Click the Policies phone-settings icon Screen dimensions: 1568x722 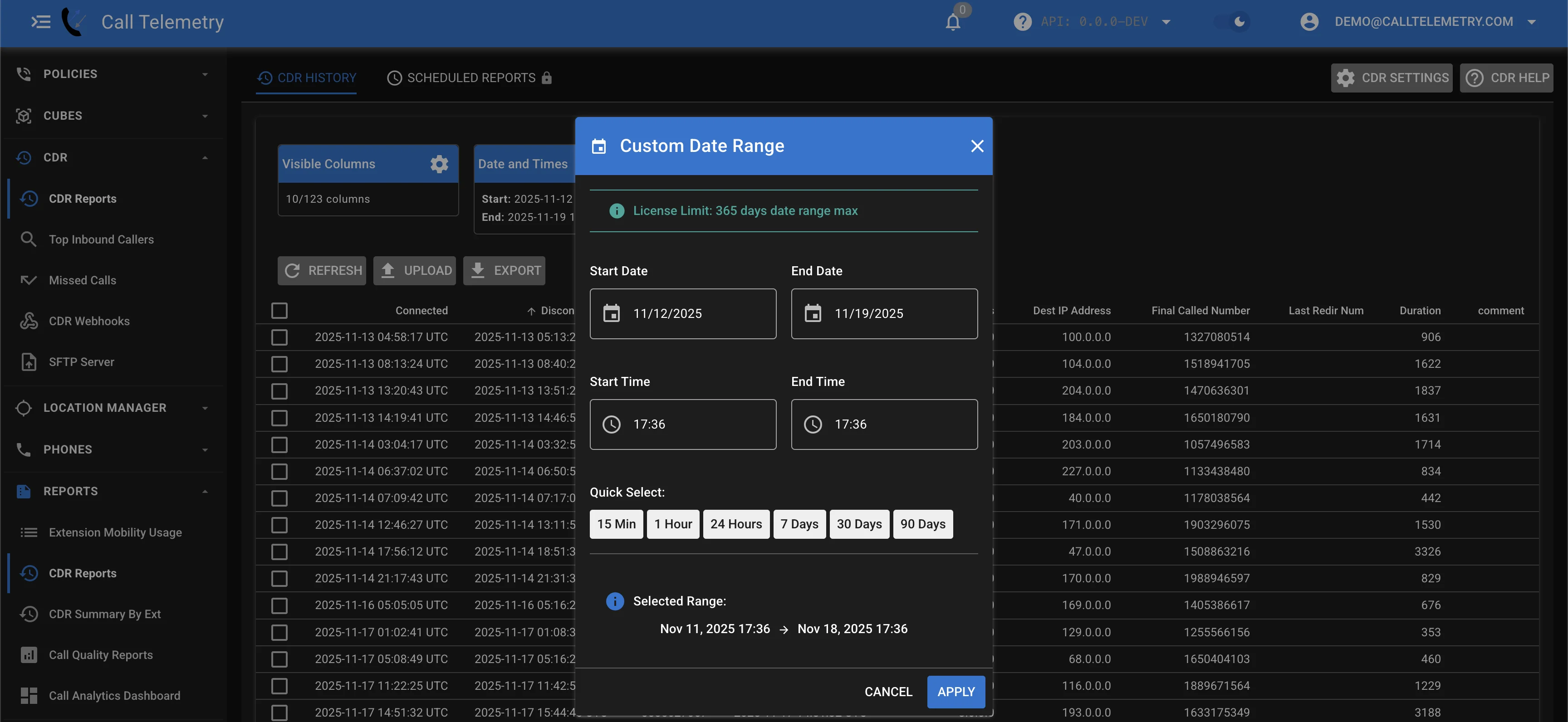pos(24,74)
